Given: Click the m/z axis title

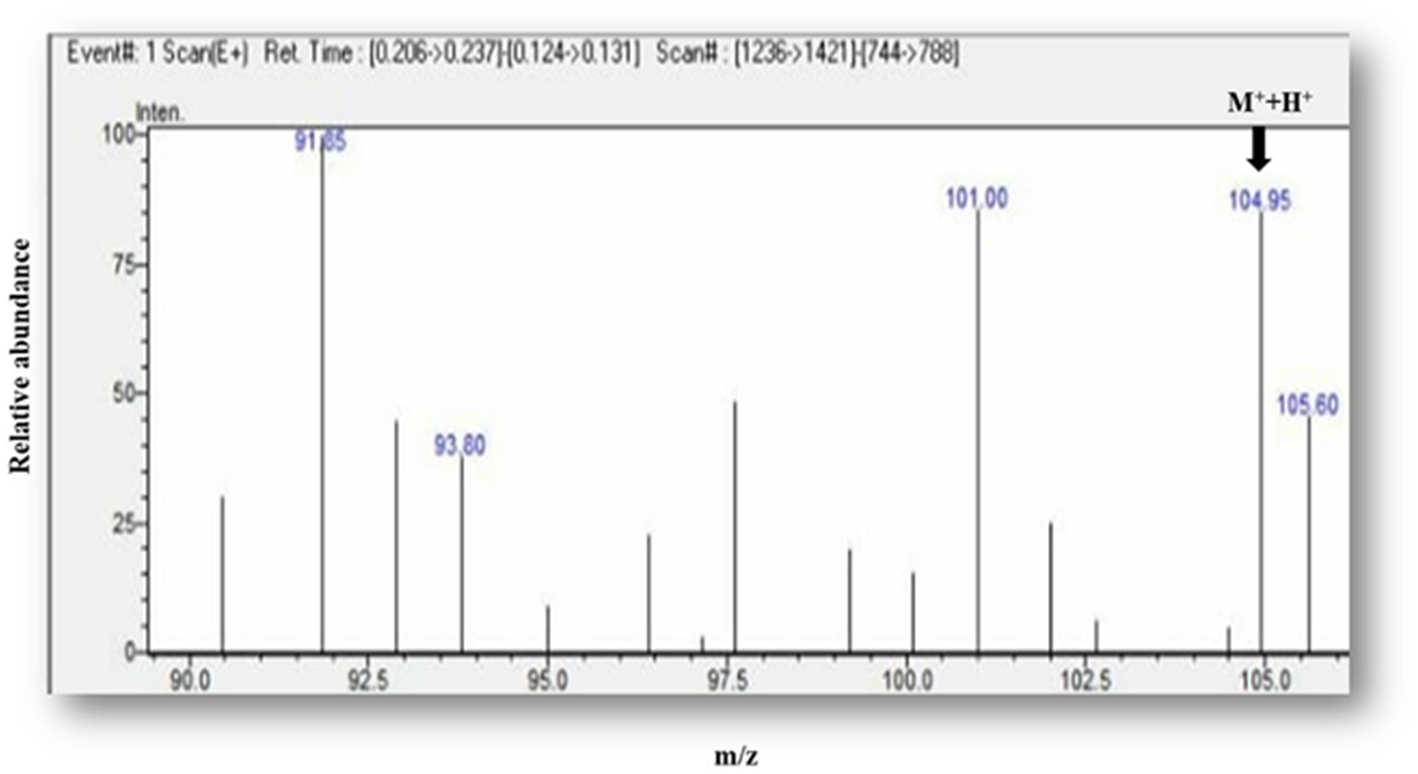Looking at the screenshot, I should (736, 757).
